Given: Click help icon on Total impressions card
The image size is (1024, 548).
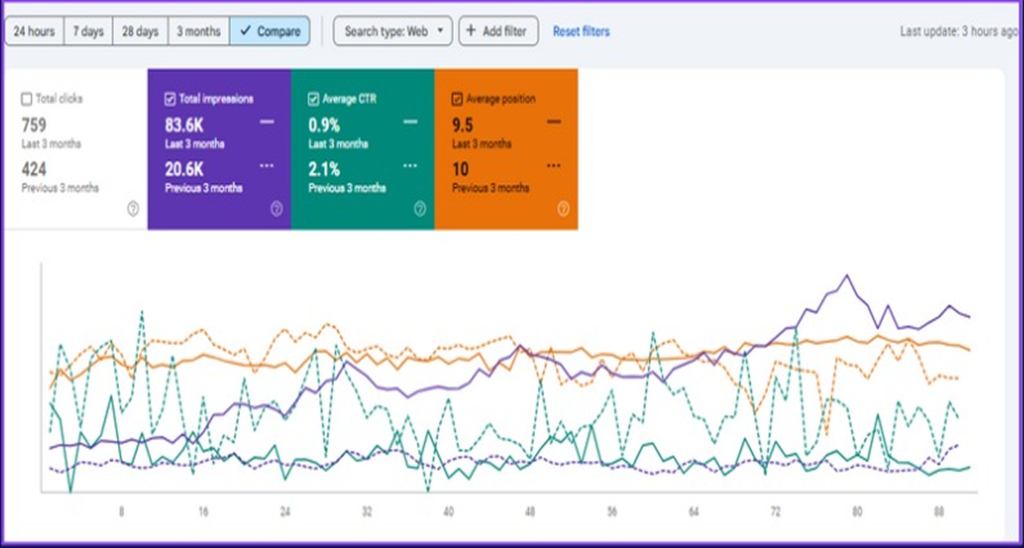Looking at the screenshot, I should pos(276,209).
